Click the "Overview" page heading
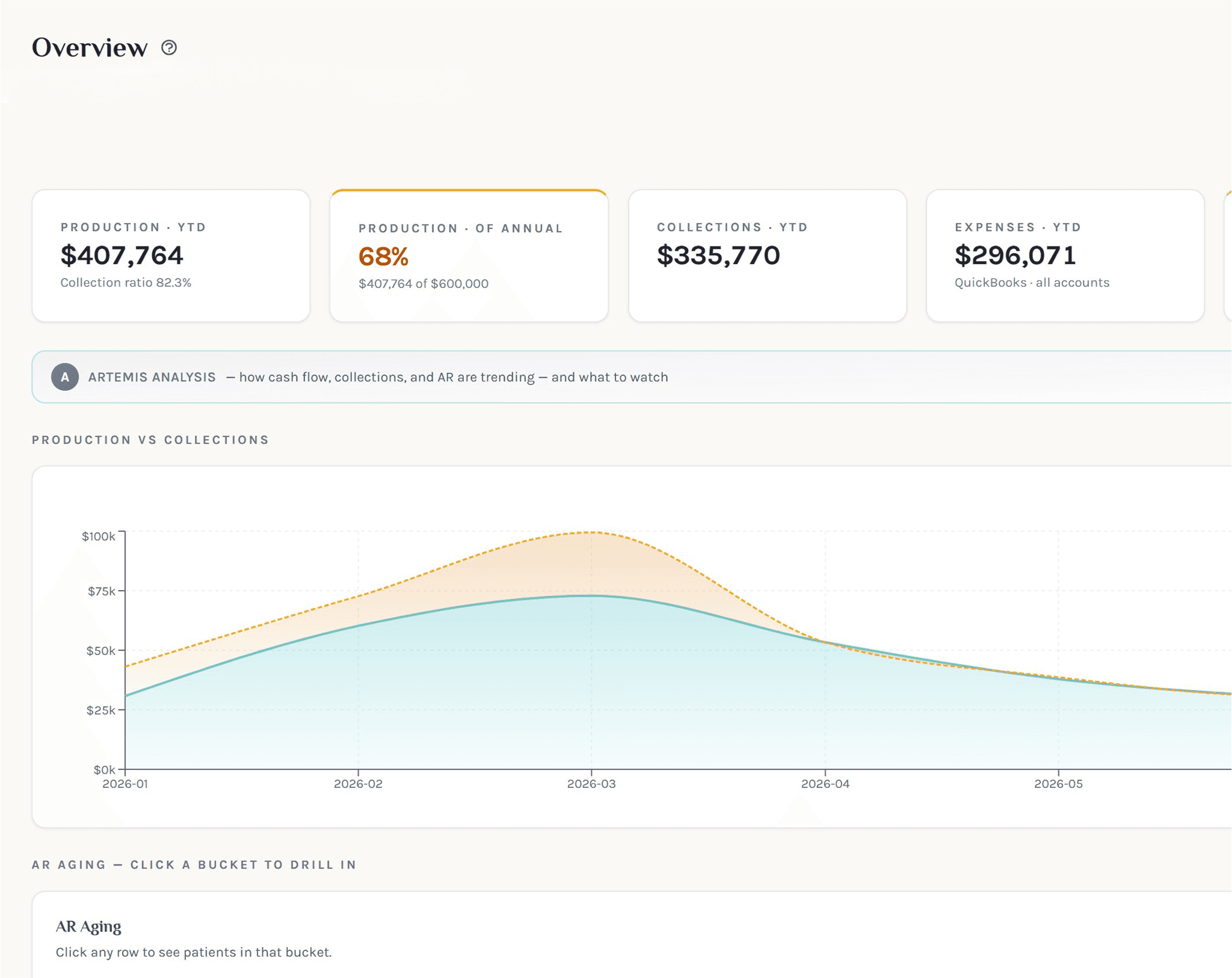 point(90,48)
